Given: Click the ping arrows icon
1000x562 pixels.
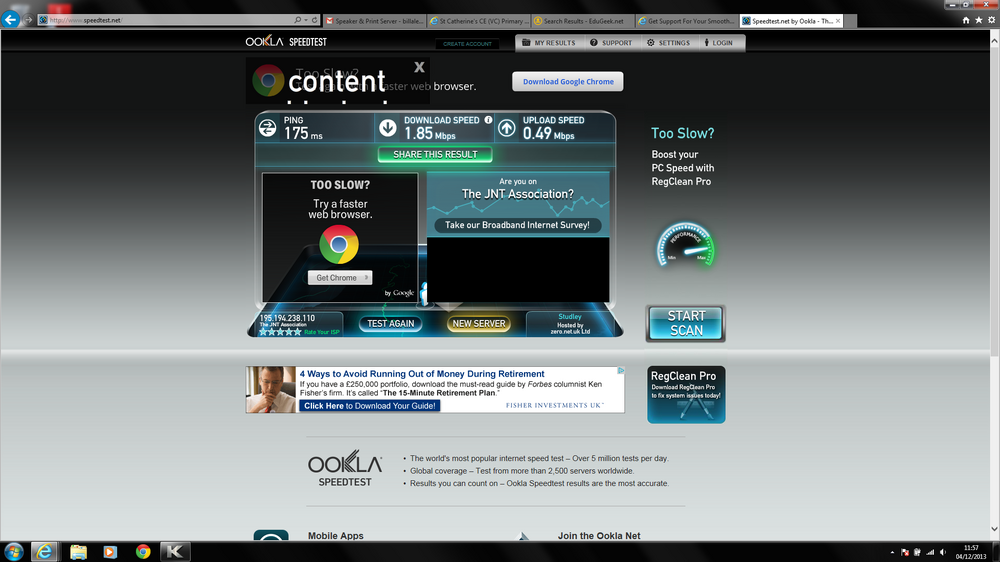Looking at the screenshot, I should 268,128.
